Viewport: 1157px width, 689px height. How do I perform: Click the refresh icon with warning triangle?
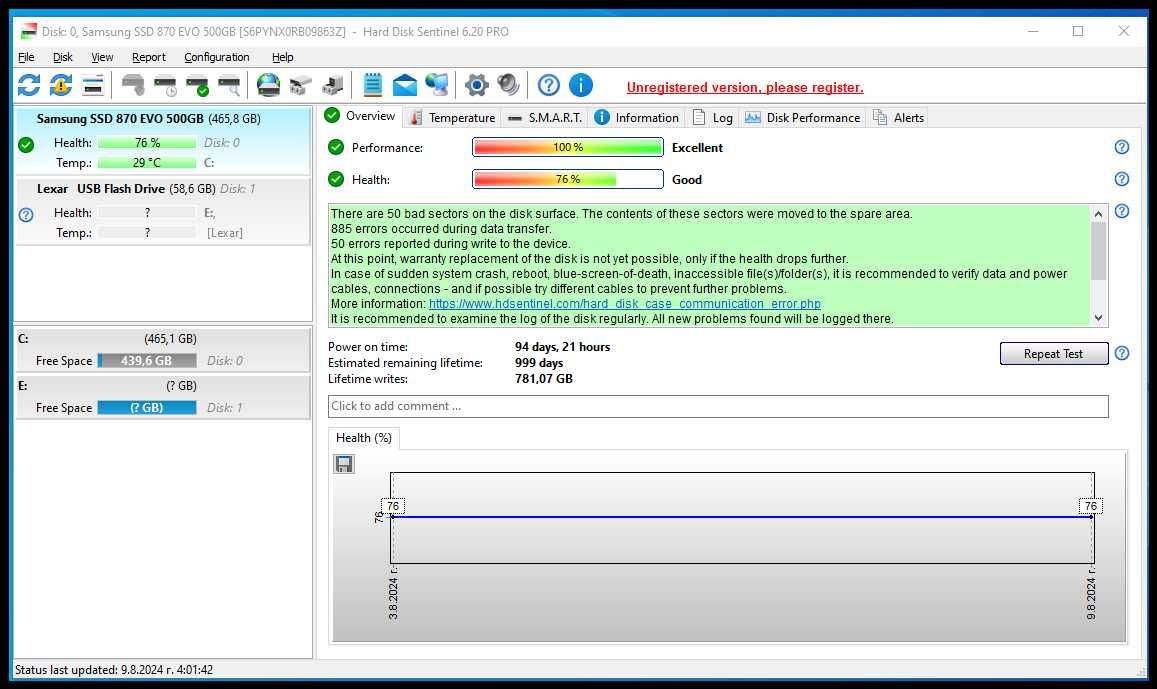click(x=61, y=86)
